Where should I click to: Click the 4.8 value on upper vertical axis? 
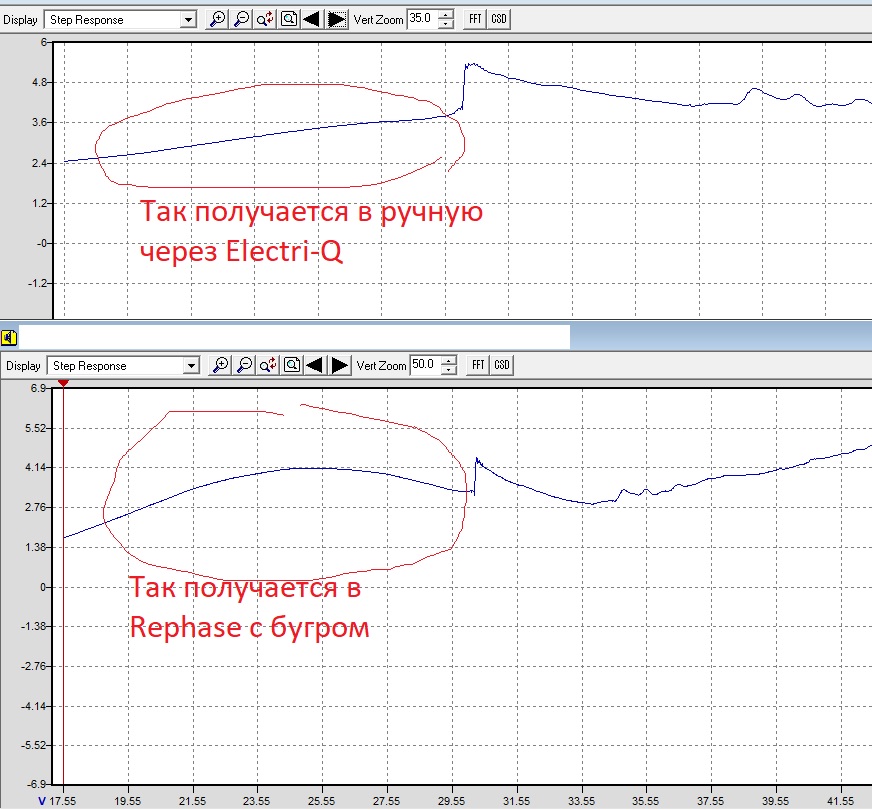40,82
